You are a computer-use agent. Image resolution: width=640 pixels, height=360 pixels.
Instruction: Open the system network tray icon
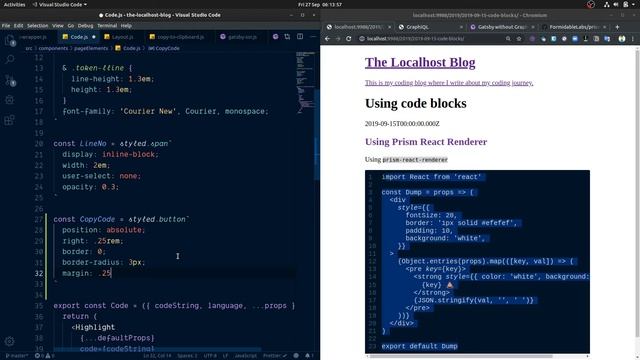[x=607, y=4]
